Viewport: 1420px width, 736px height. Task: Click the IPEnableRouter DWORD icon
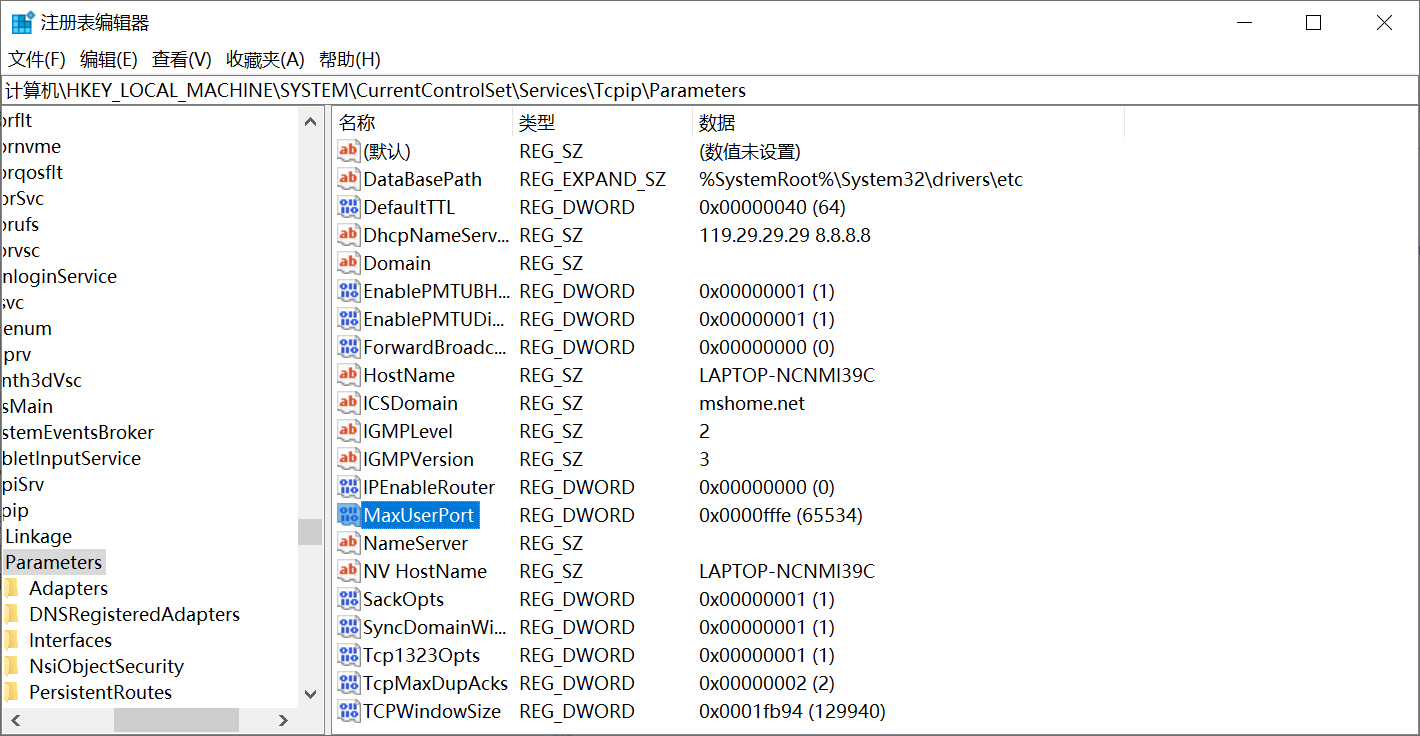click(348, 487)
